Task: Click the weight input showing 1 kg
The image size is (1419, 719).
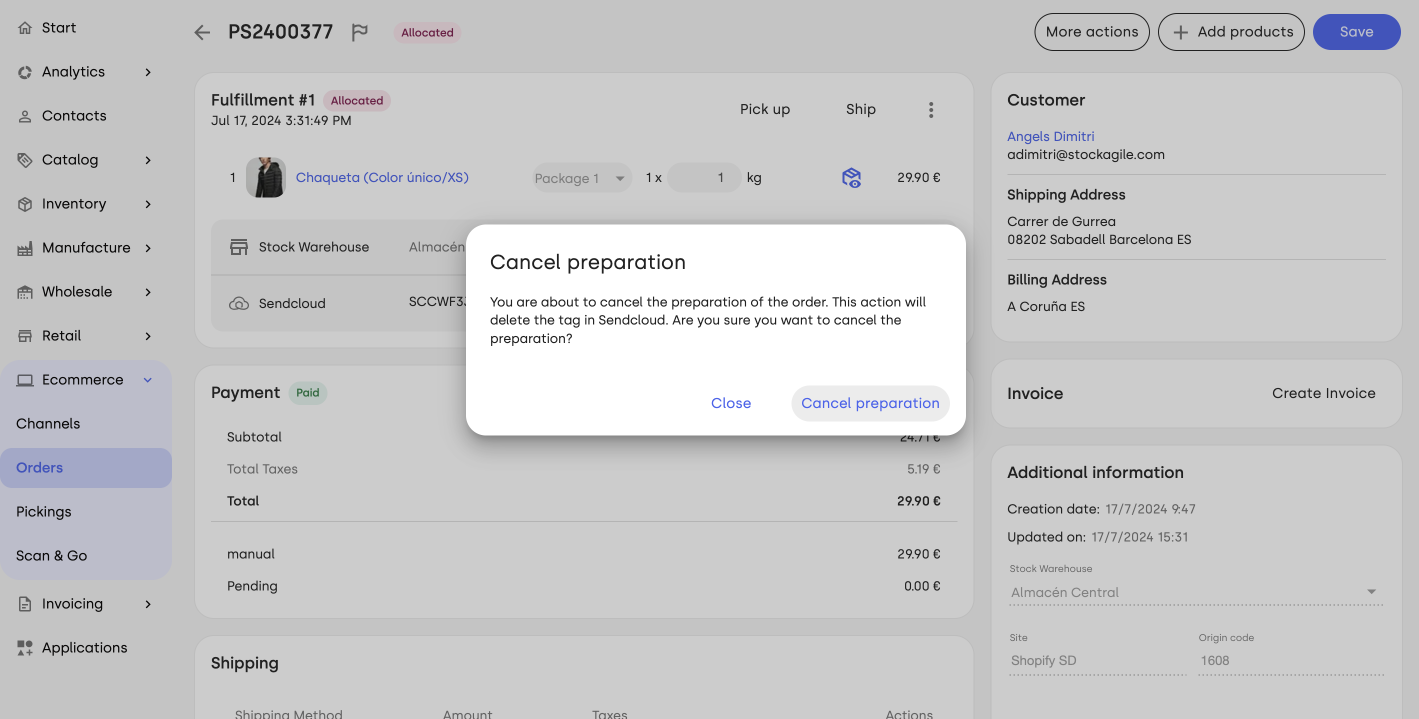Action: (705, 178)
